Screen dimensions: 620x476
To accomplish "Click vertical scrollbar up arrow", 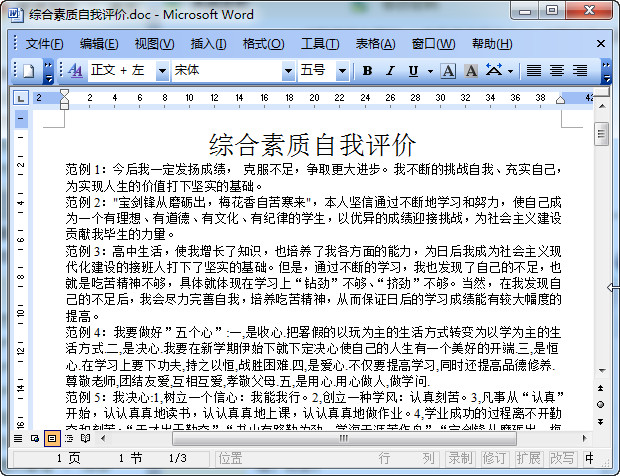I will 601,106.
